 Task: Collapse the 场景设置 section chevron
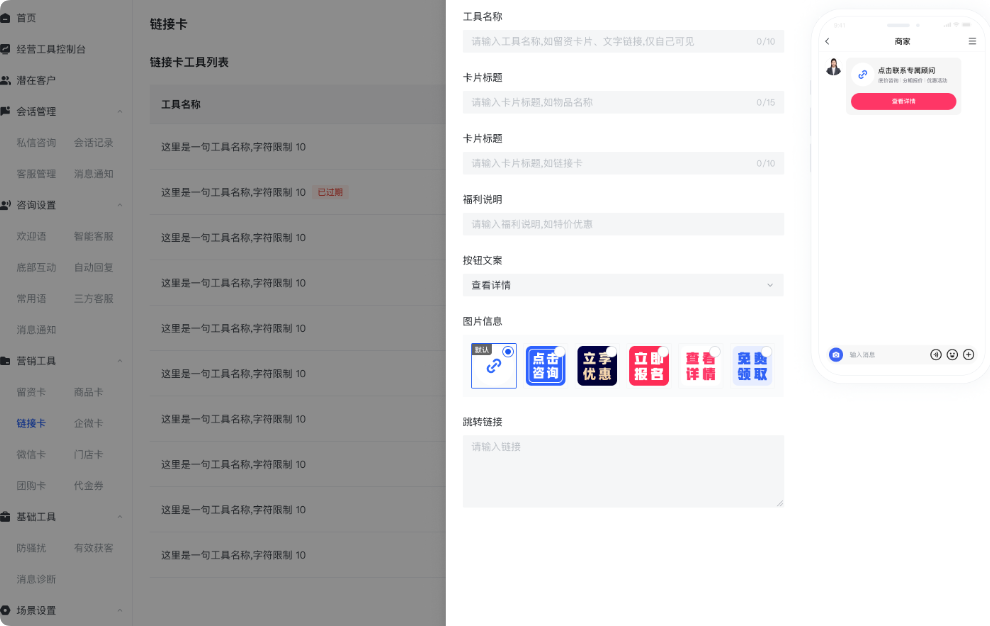(120, 611)
